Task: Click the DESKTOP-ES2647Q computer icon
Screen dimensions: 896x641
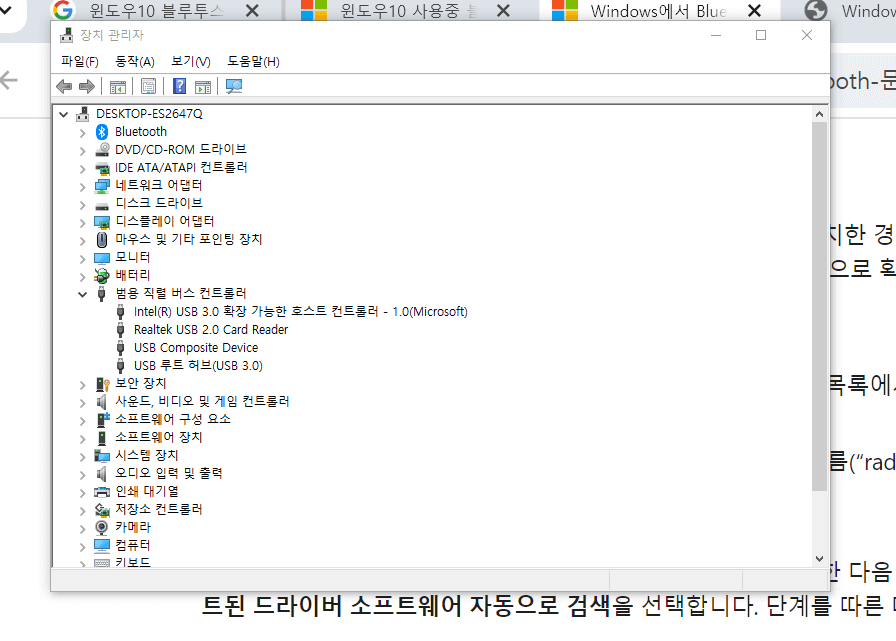Action: point(83,114)
